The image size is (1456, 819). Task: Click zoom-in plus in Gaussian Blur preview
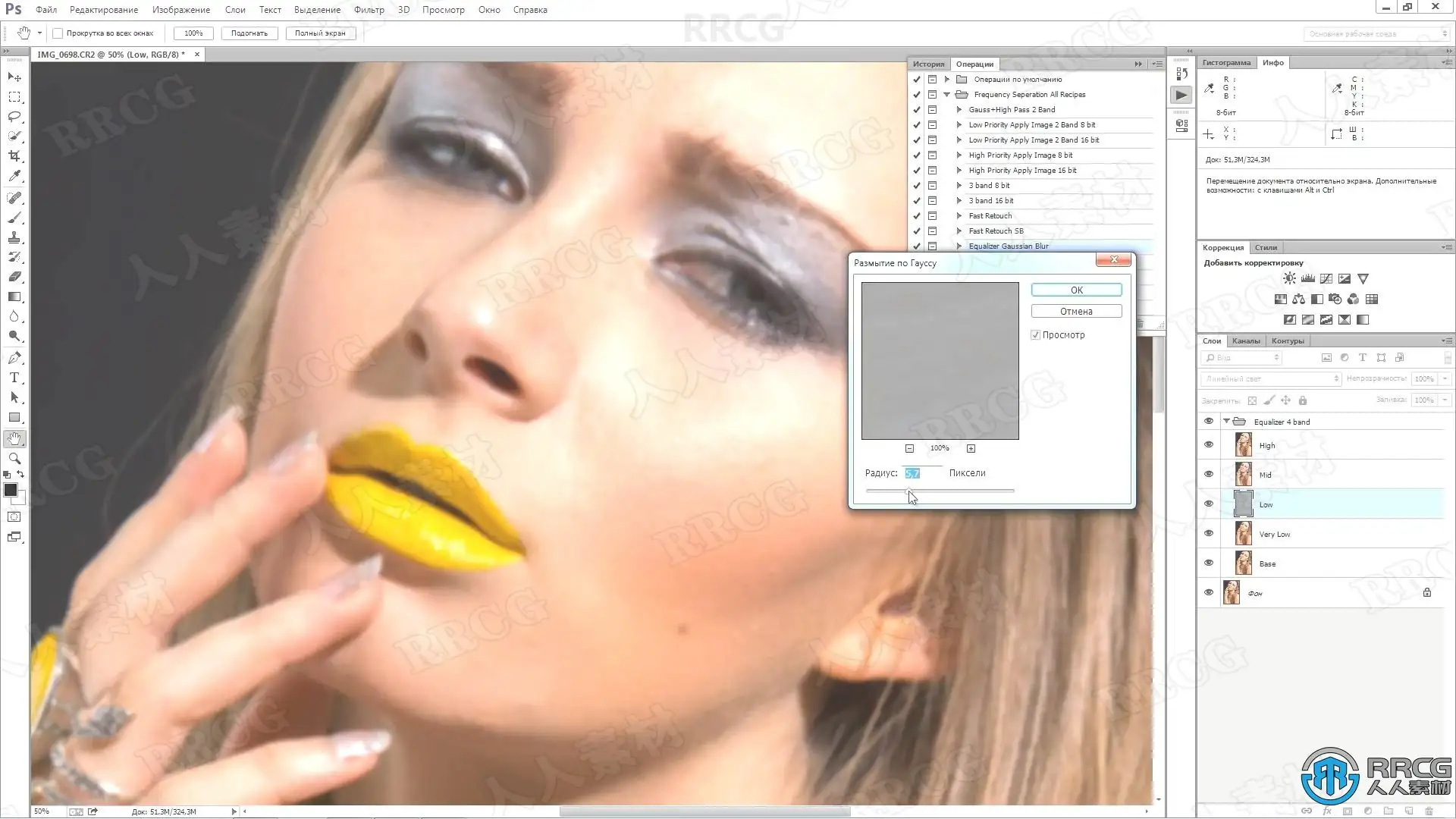(x=971, y=449)
